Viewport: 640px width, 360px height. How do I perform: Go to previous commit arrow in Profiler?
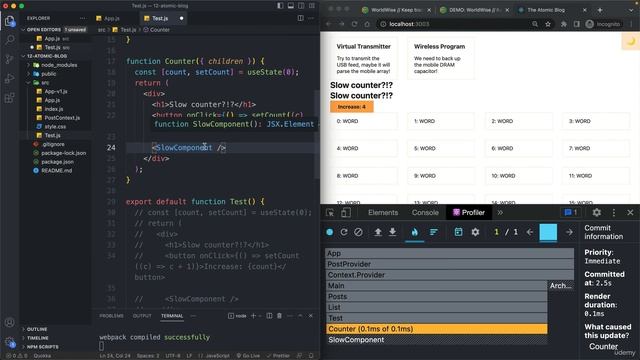coord(530,232)
